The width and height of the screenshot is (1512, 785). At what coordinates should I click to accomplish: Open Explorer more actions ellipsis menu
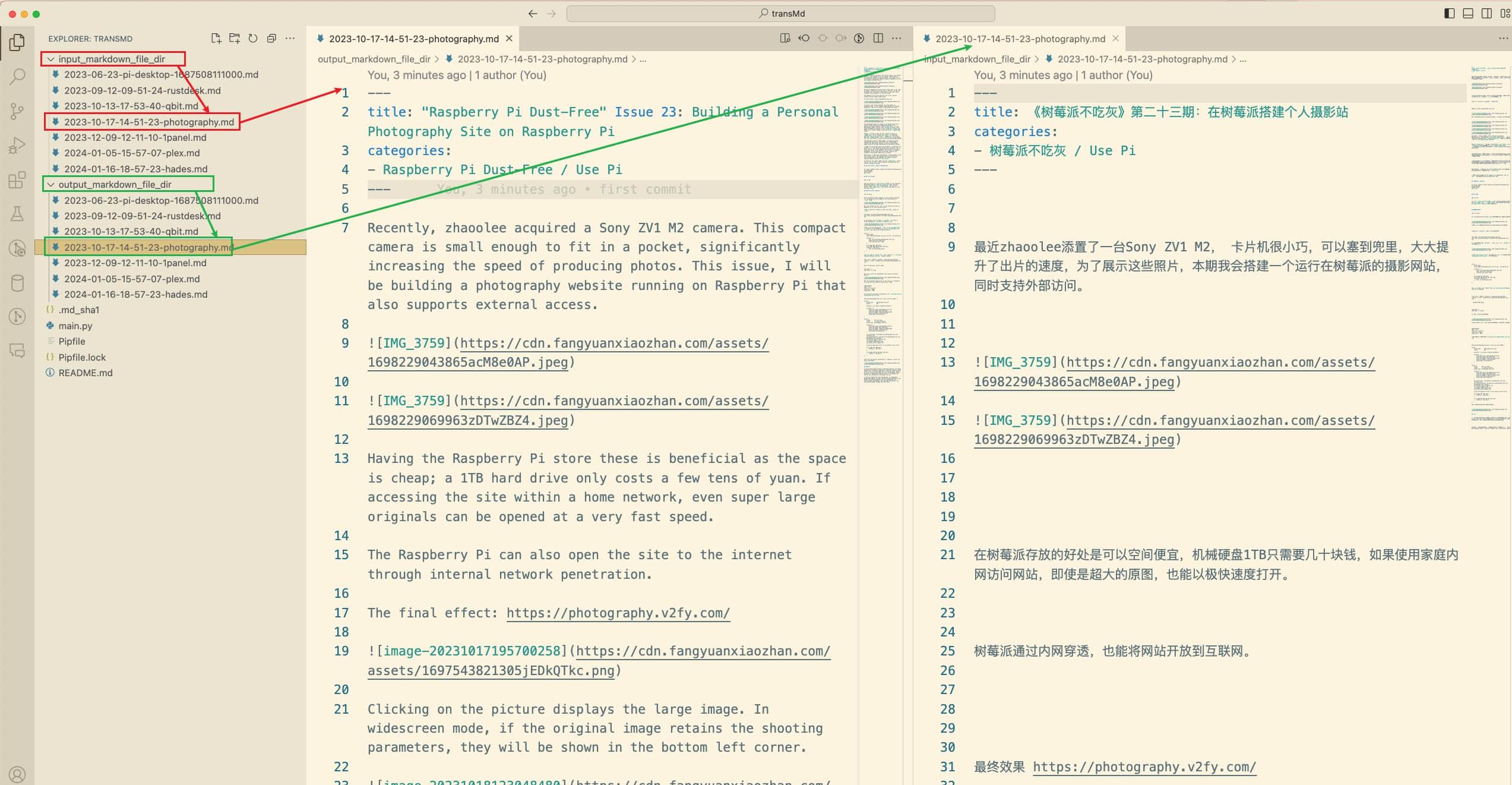(x=290, y=39)
